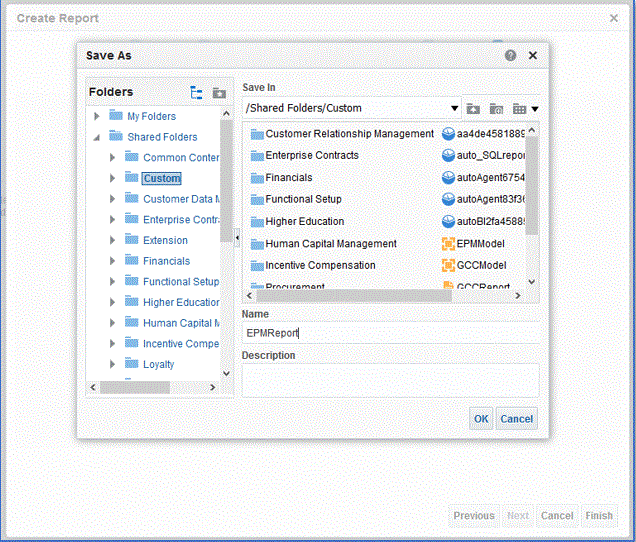Image resolution: width=636 pixels, height=542 pixels.
Task: Expand the Extension folder node
Action: click(x=112, y=241)
